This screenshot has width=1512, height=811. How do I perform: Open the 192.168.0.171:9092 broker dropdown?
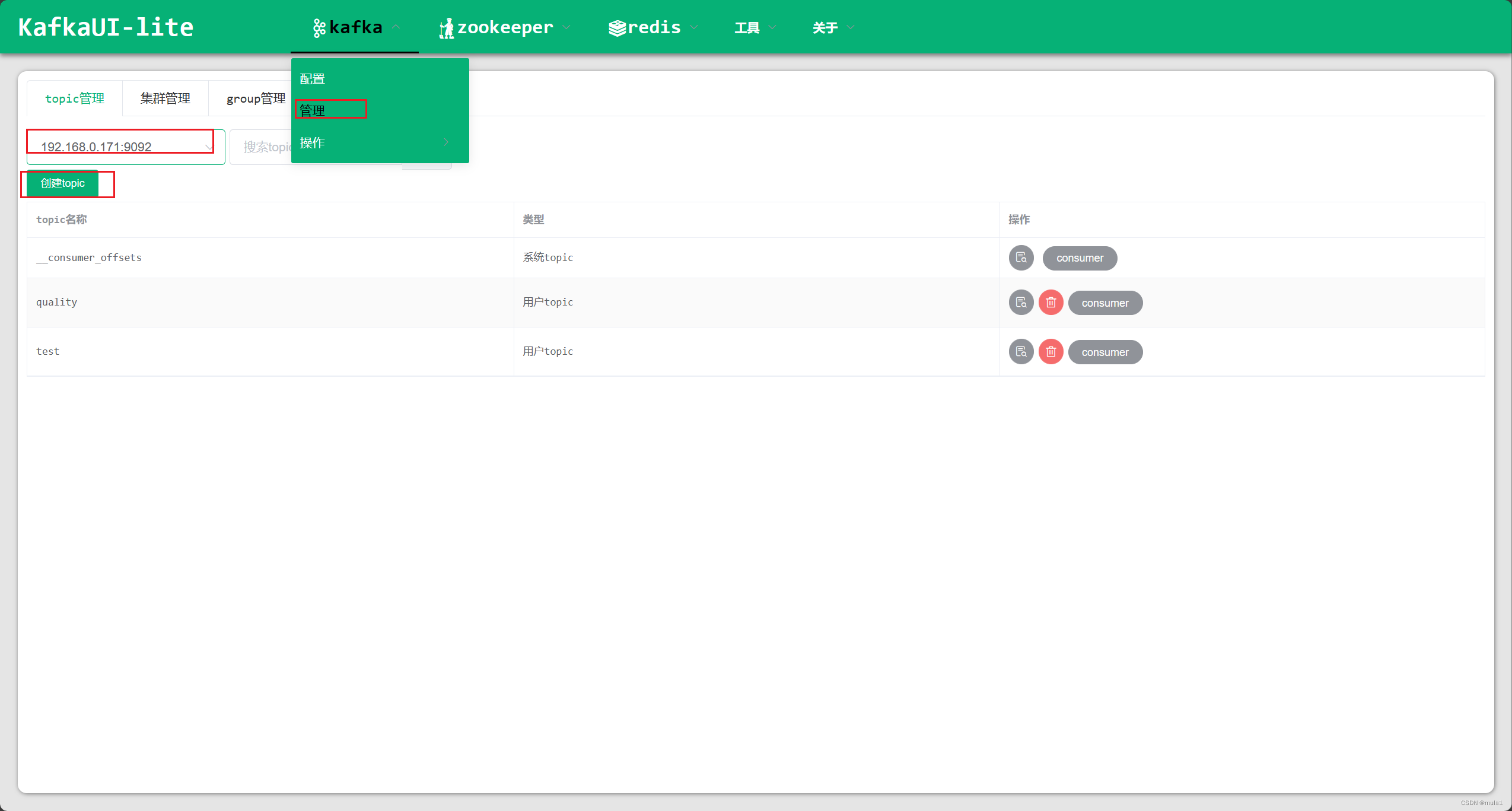126,147
